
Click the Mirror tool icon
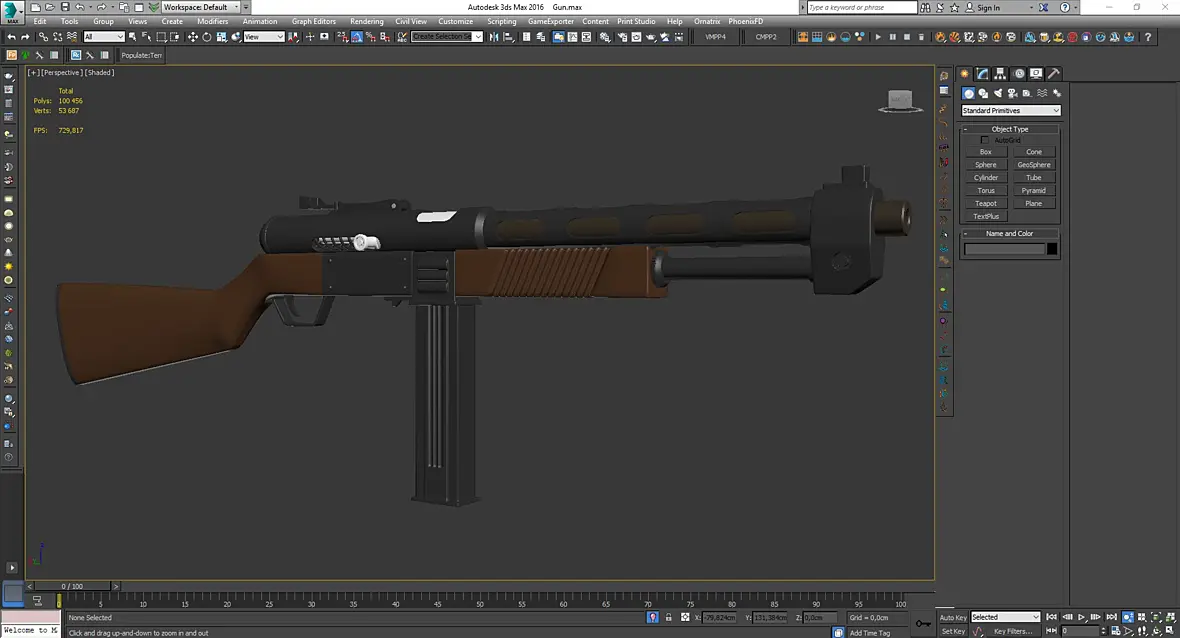(x=494, y=37)
